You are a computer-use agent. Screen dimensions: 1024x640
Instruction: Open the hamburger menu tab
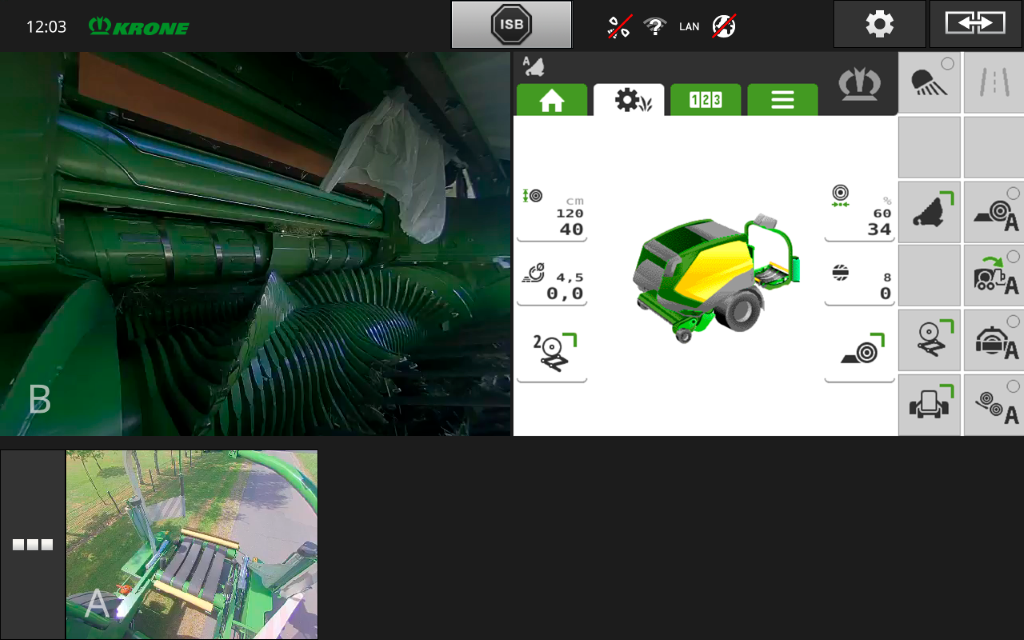tap(782, 100)
